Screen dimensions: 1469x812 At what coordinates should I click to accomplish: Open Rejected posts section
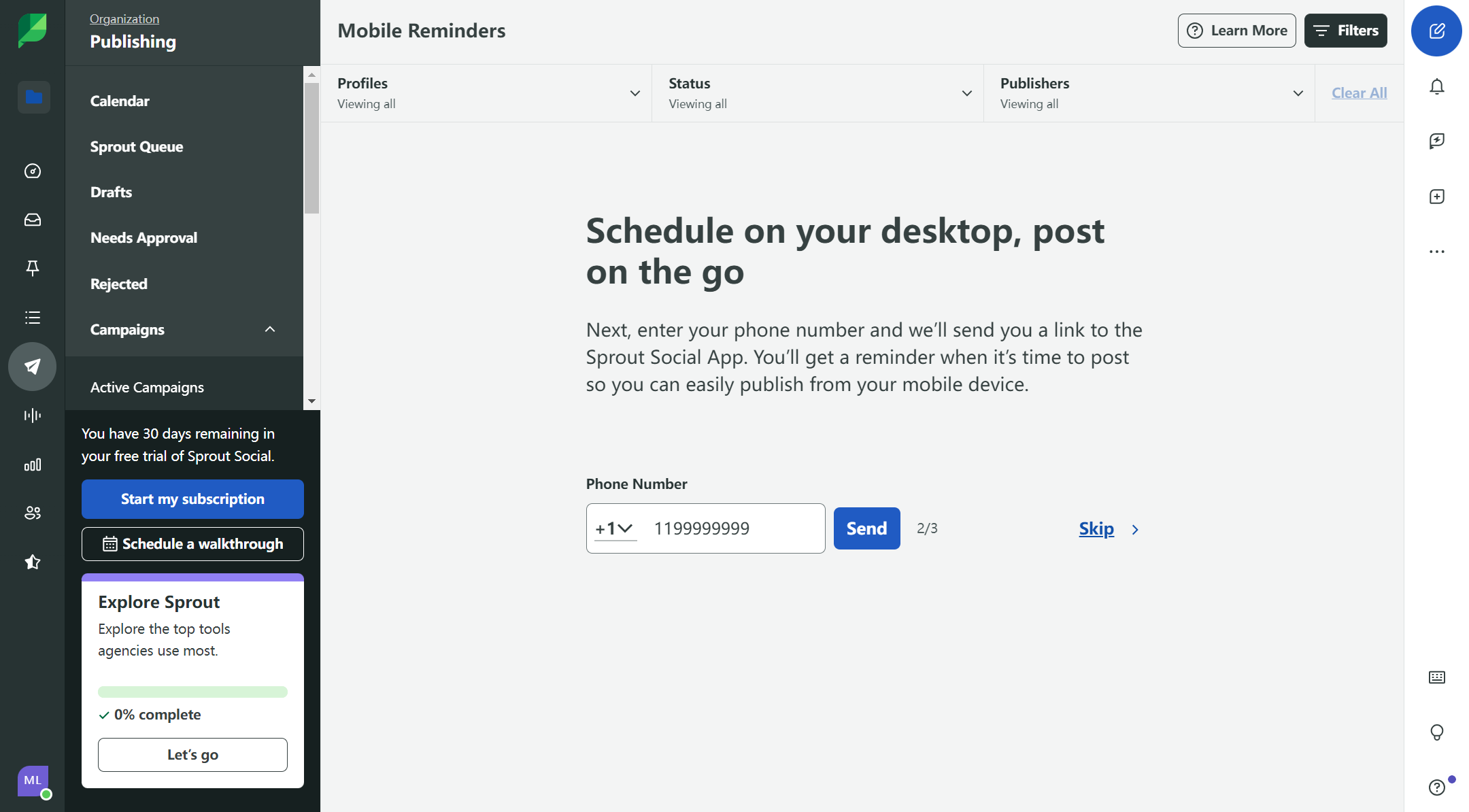[x=118, y=284]
